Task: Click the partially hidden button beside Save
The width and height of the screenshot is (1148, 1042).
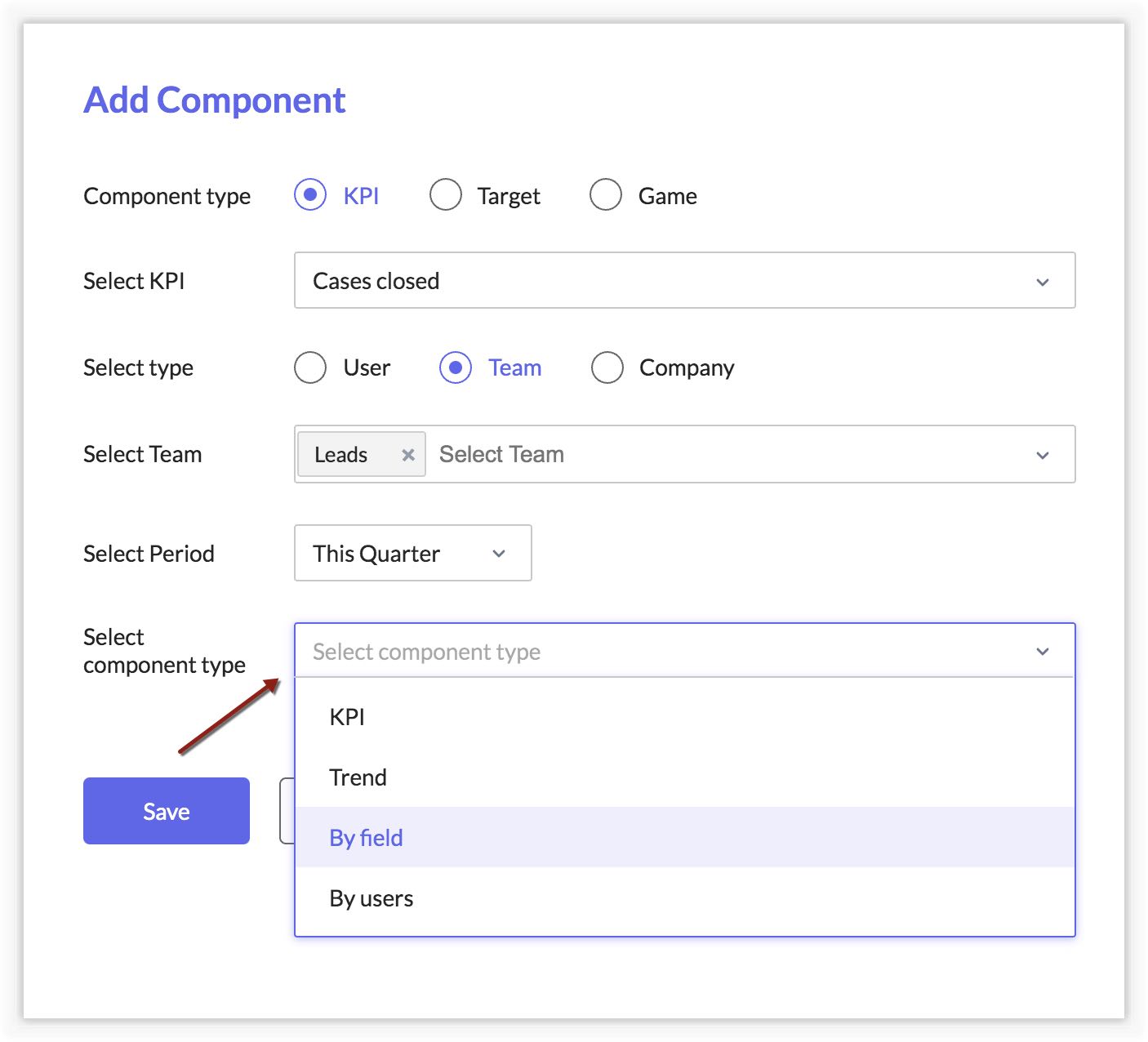Action: pyautogui.click(x=287, y=811)
